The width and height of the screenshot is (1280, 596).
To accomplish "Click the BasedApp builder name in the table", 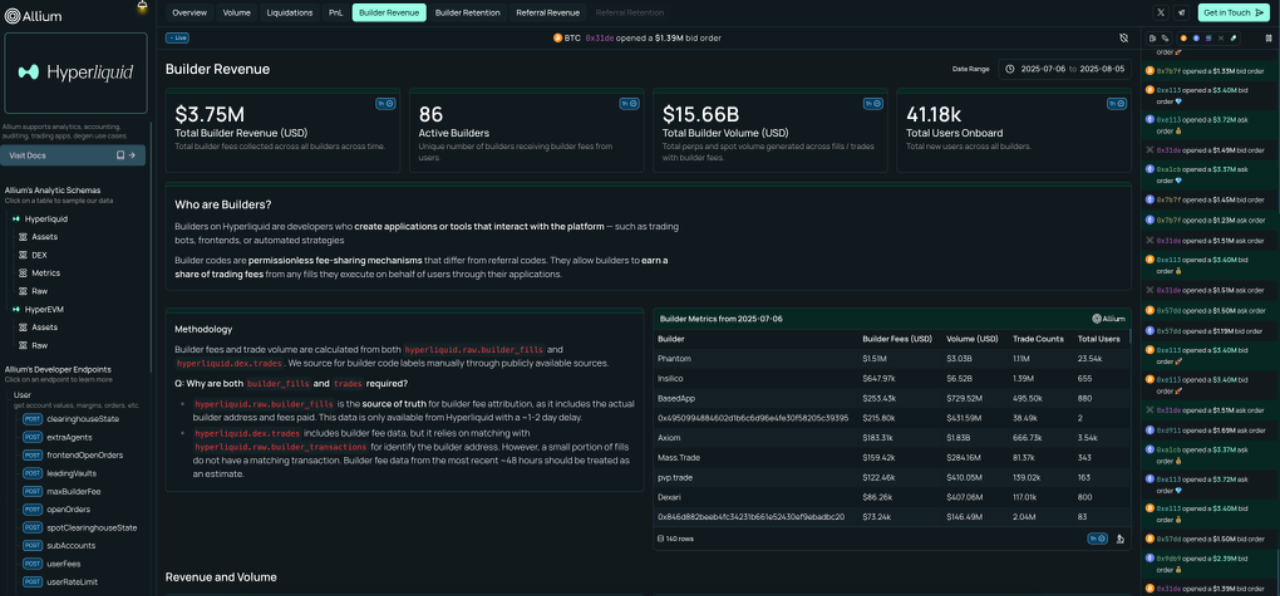I will [676, 398].
